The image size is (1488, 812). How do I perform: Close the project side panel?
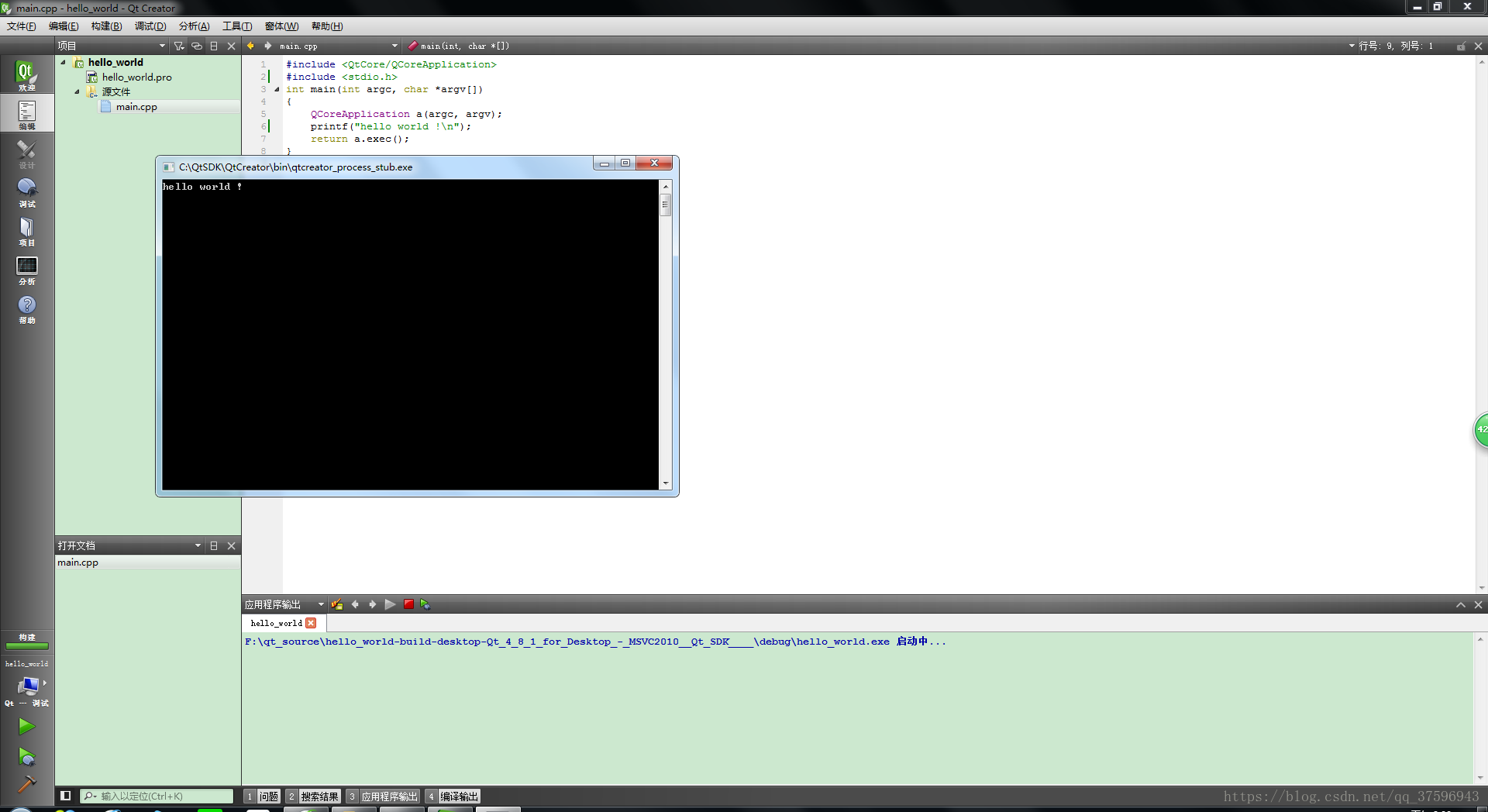231,46
